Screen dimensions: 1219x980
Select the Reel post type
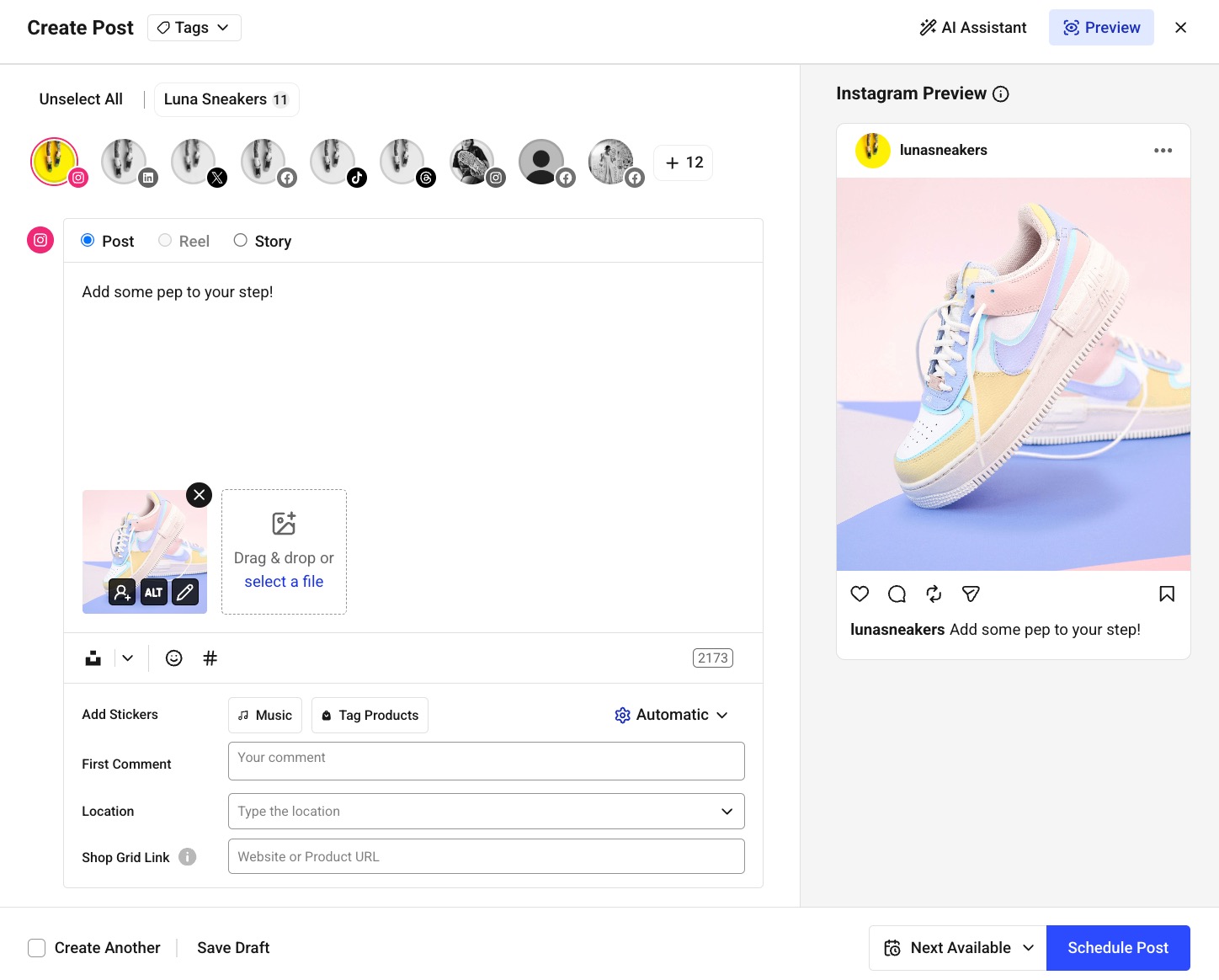pyautogui.click(x=165, y=240)
